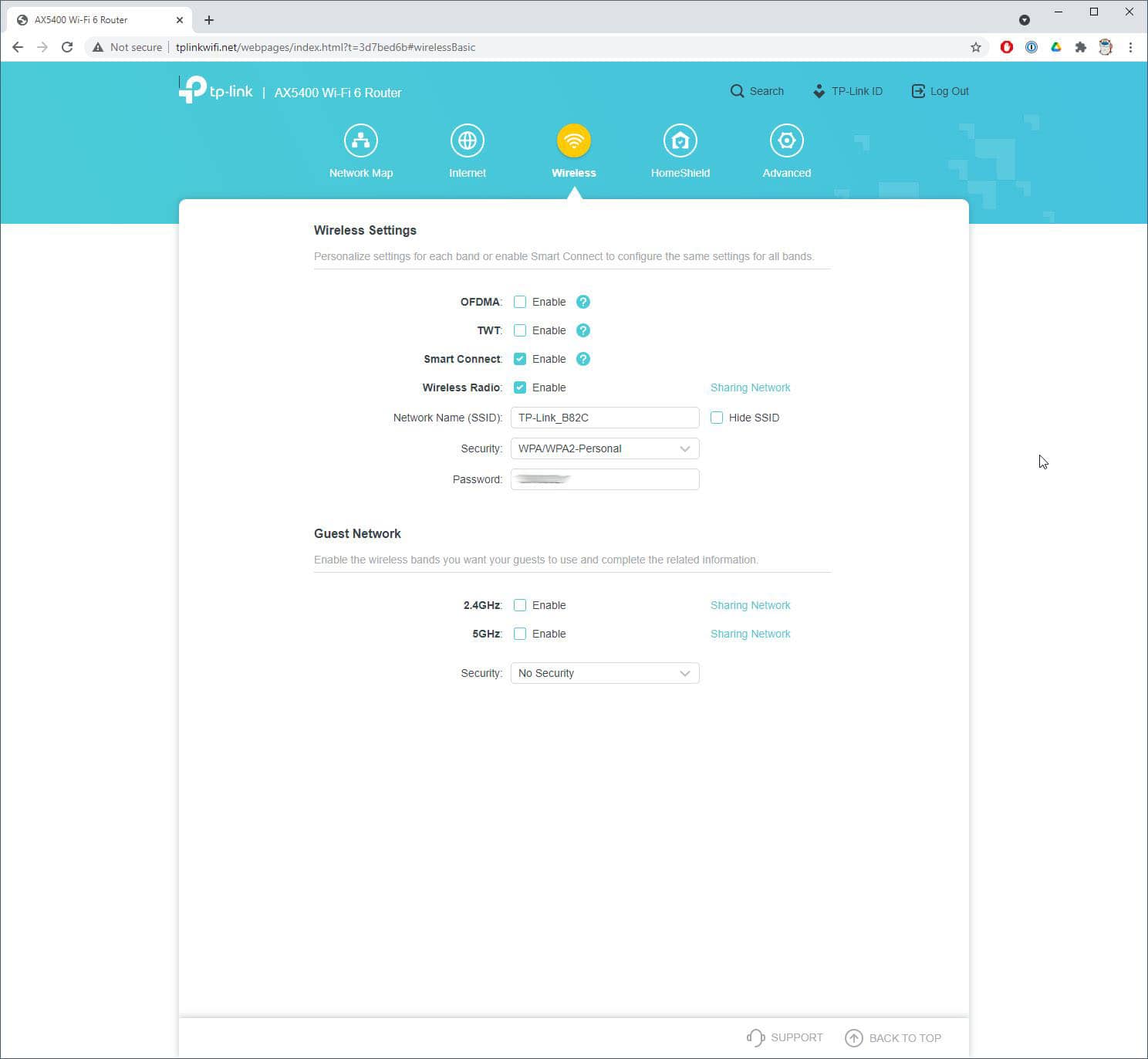The width and height of the screenshot is (1148, 1059).
Task: Open the tab-search dropdown in title bar
Action: tap(1025, 20)
